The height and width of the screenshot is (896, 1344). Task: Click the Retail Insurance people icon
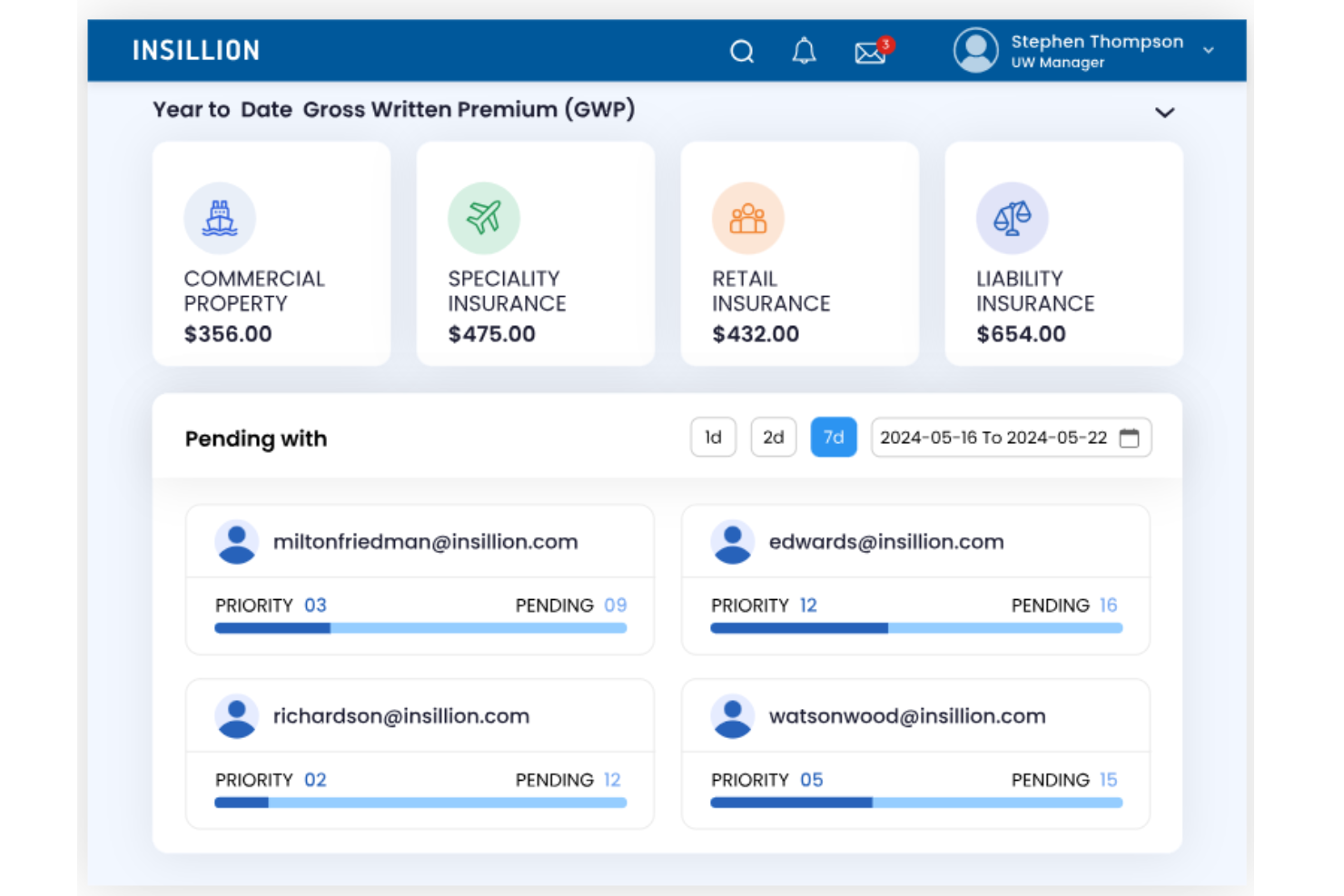tap(748, 218)
